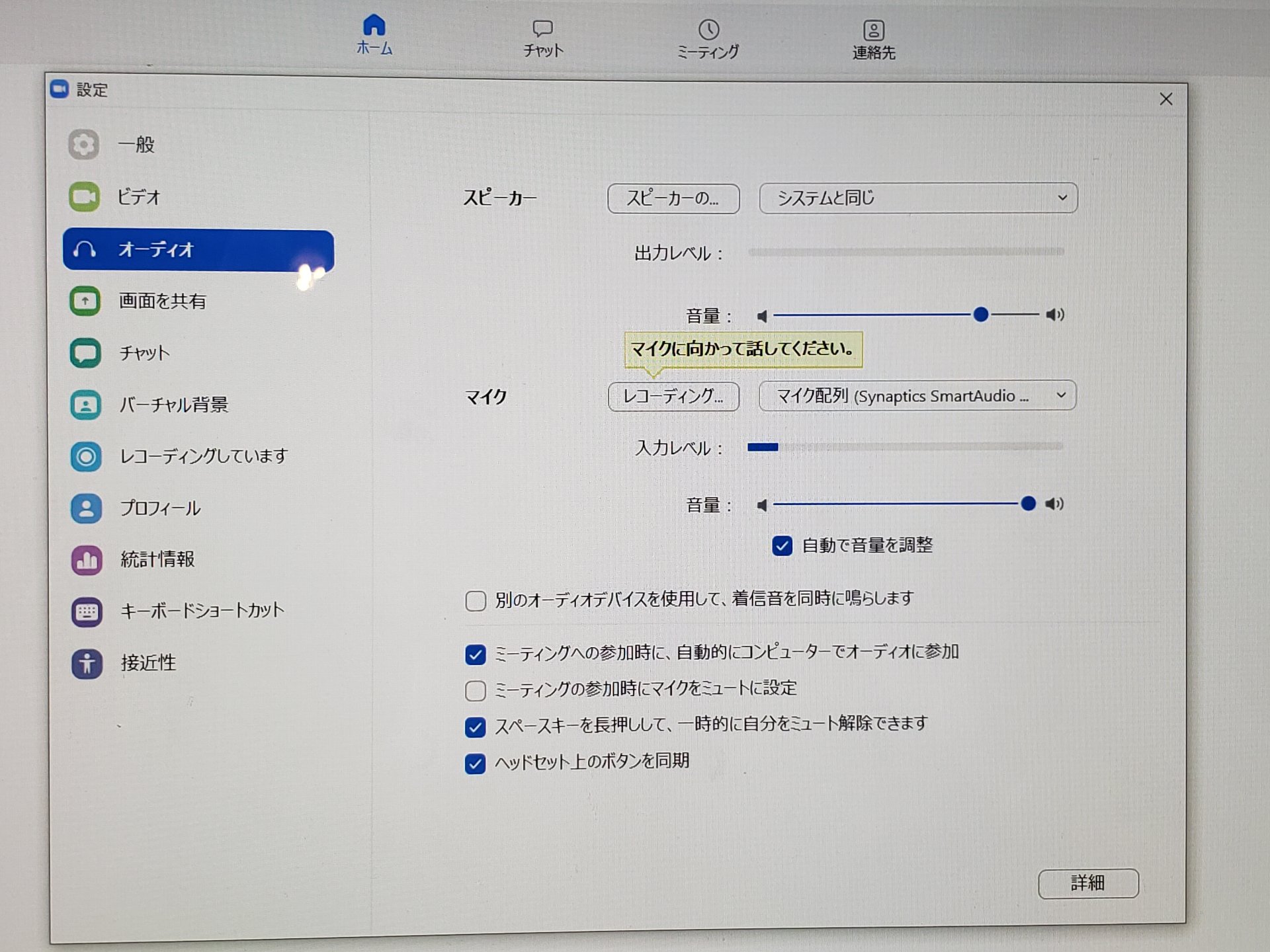This screenshot has height=952, width=1270.
Task: Open the 一般 (General) settings gear icon
Action: (x=84, y=145)
